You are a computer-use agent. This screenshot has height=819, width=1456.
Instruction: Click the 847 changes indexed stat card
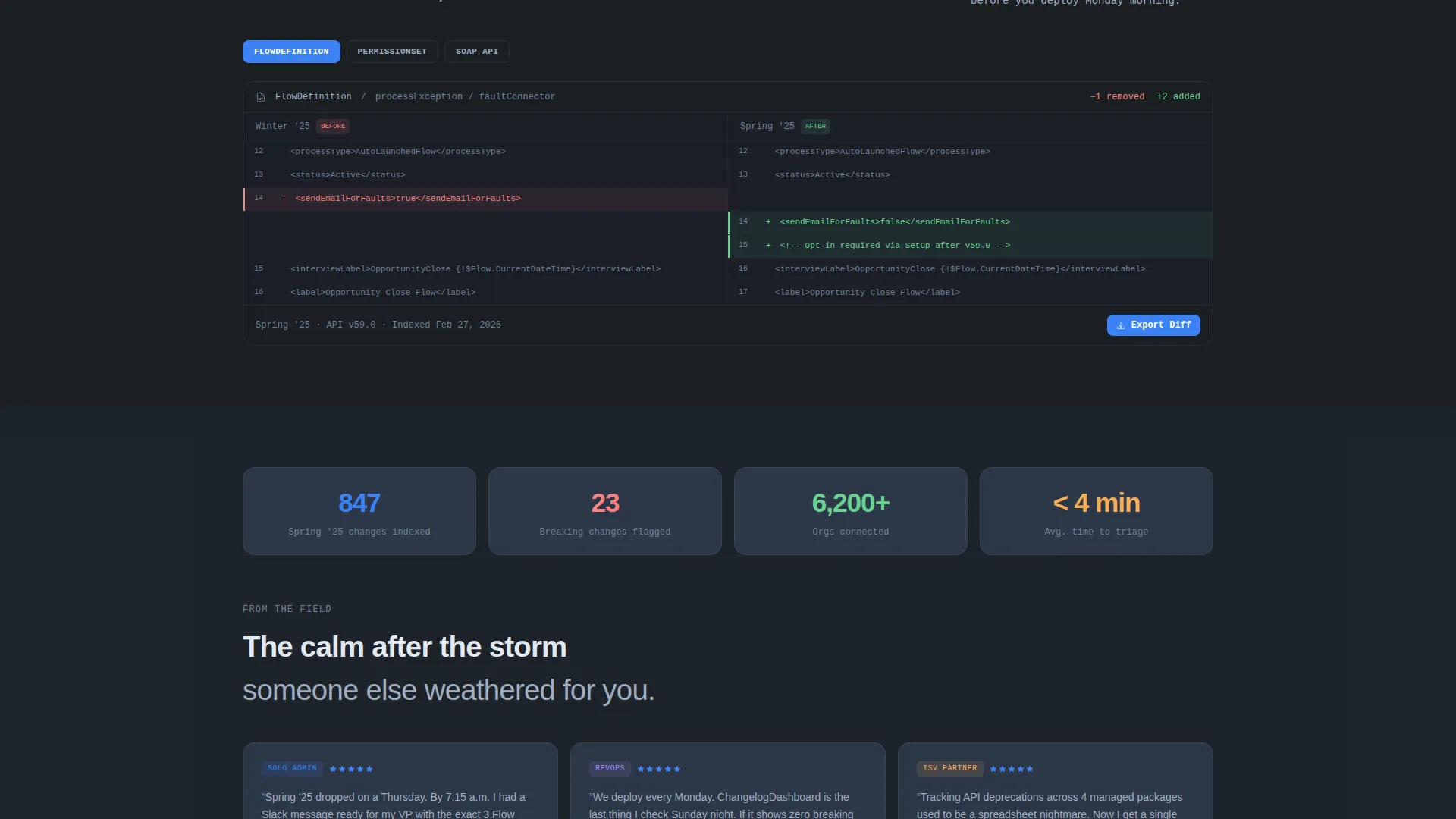point(359,511)
